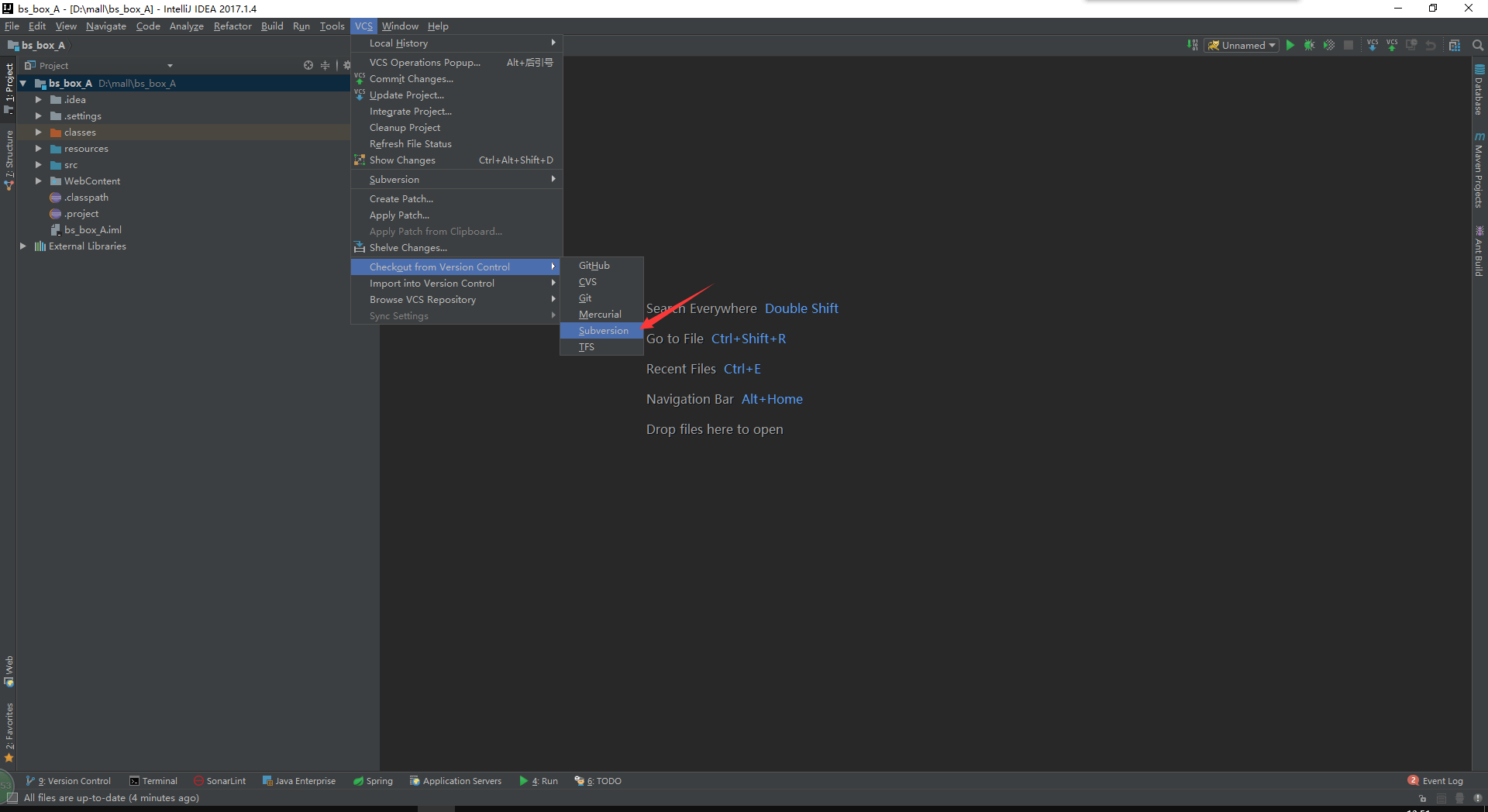Click VCS Commit green arrow icon
Screen dimensions: 1488x812
pyautogui.click(x=1392, y=45)
